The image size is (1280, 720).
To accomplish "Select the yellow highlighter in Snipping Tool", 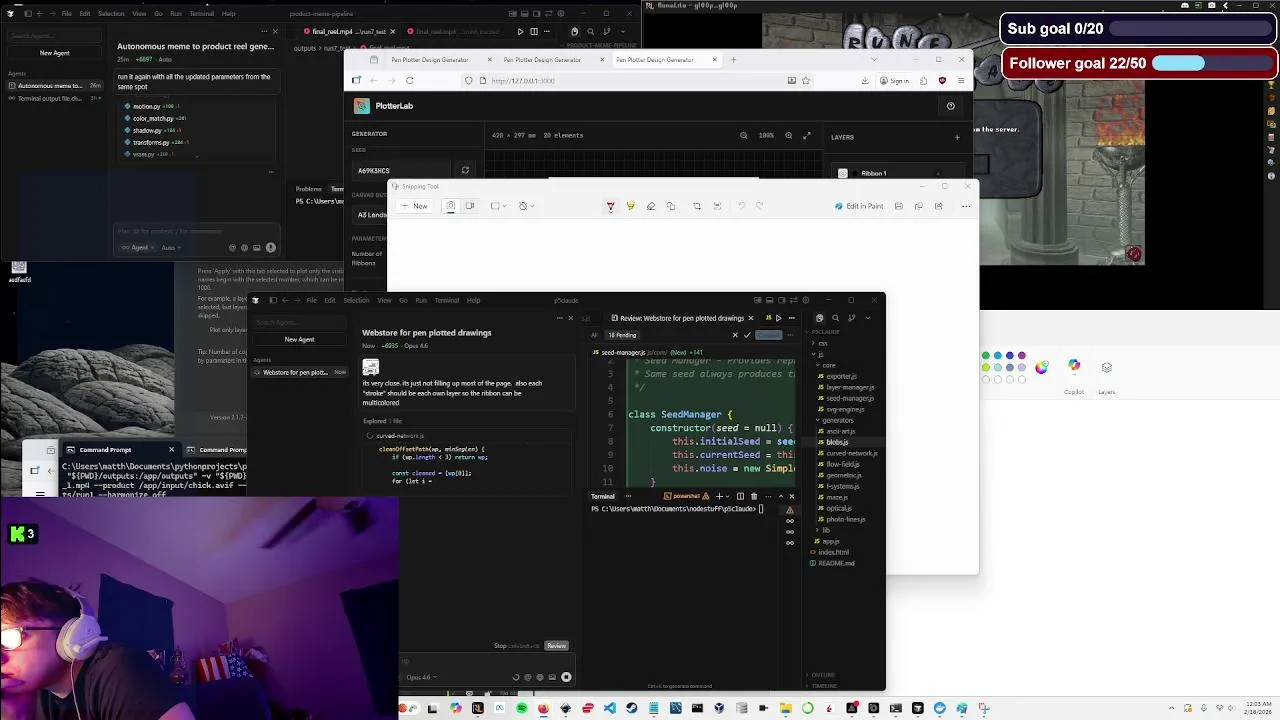I will 630,206.
